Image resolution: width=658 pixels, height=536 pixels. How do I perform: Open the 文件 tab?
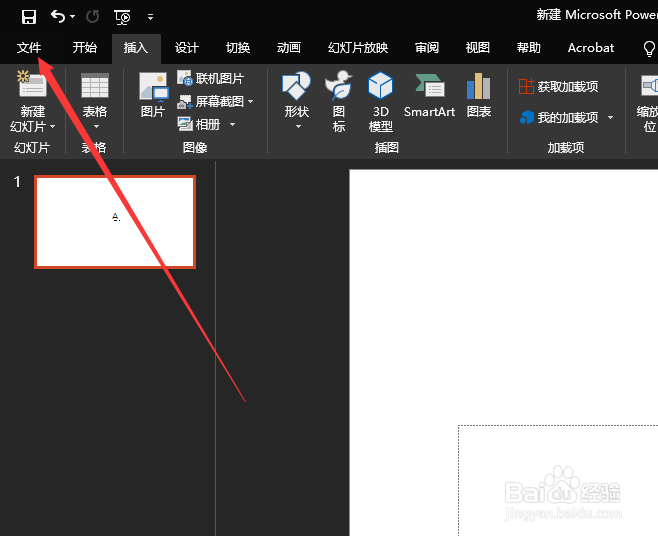[x=29, y=48]
